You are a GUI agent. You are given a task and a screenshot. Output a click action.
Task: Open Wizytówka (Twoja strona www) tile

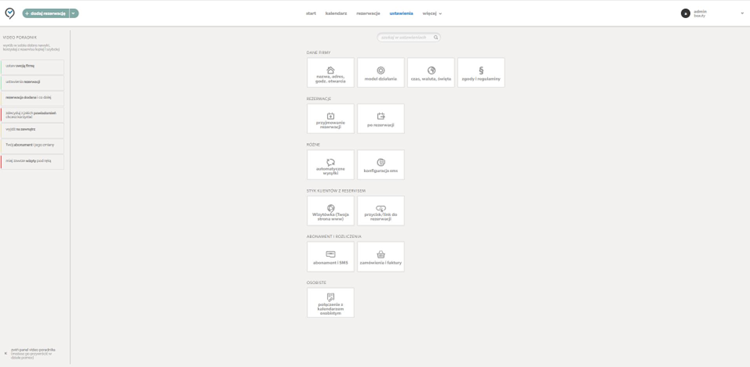[331, 211]
